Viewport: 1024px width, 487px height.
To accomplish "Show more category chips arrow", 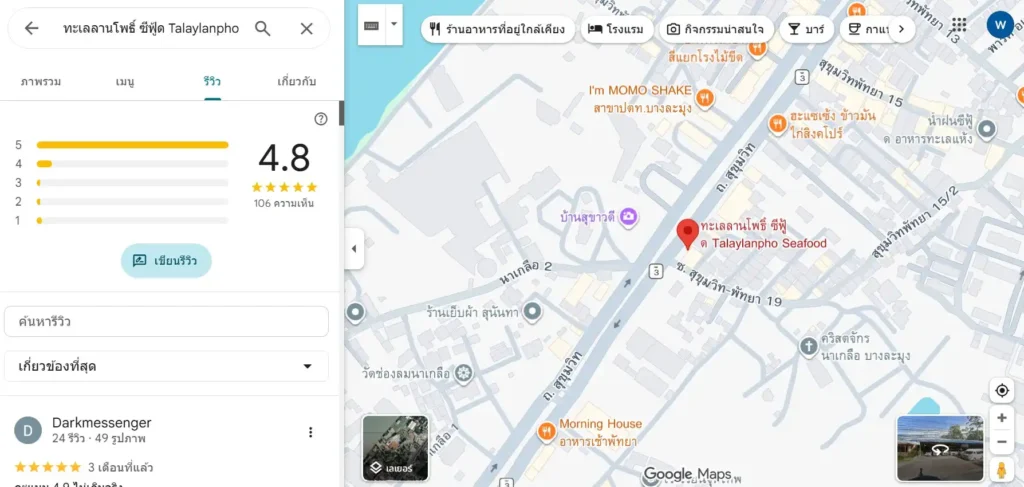I will click(x=902, y=29).
